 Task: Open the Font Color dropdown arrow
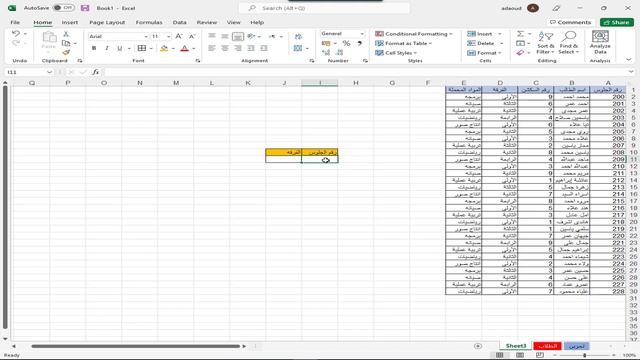(194, 49)
